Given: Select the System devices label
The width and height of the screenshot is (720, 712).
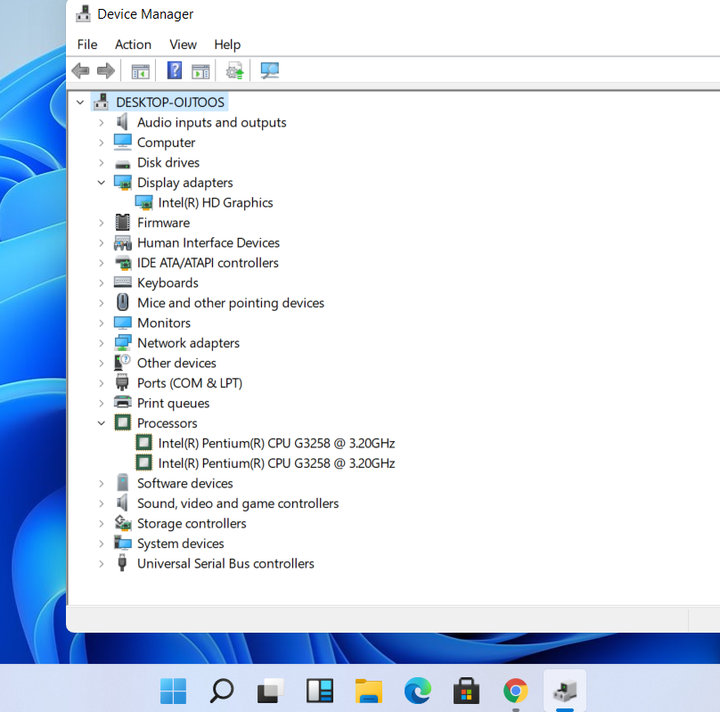Looking at the screenshot, I should [180, 544].
